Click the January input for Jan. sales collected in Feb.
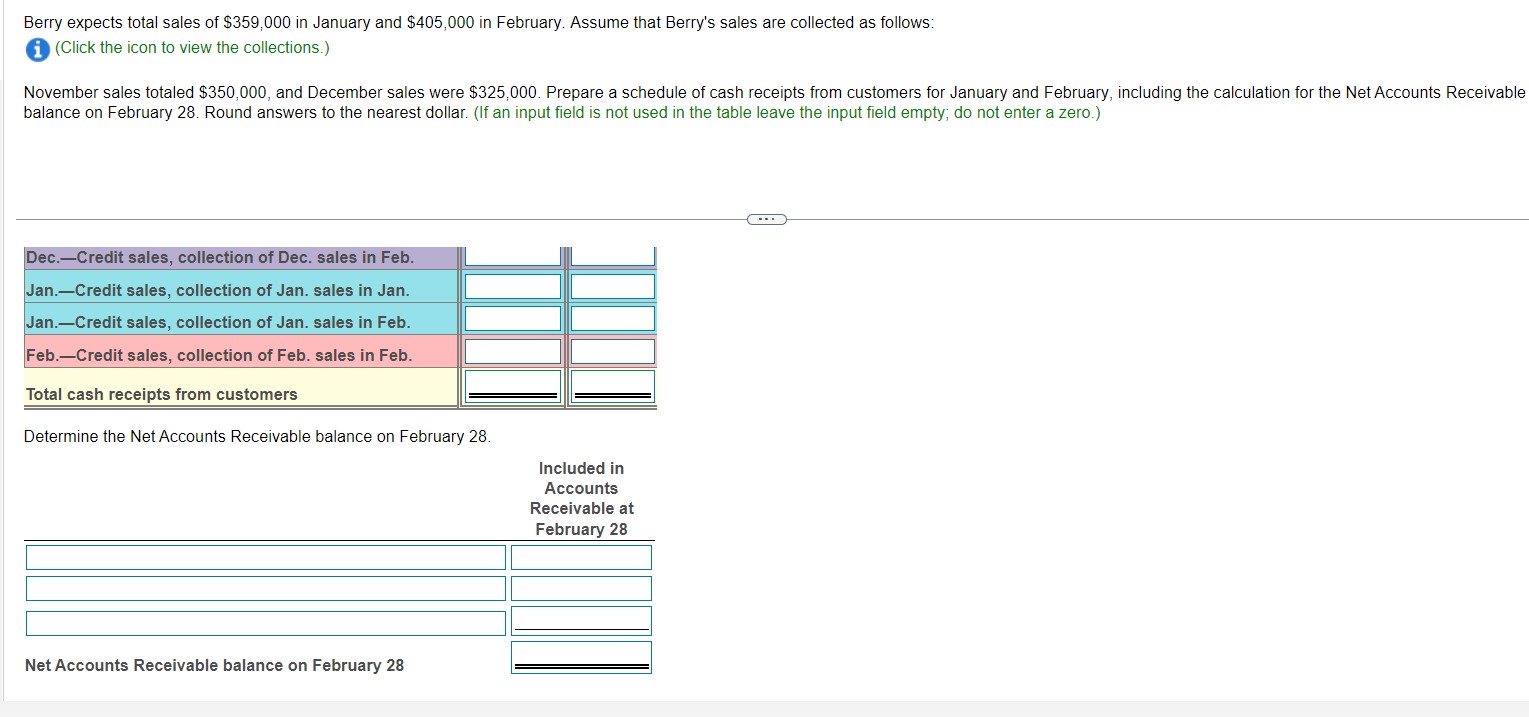Image resolution: width=1529 pixels, height=717 pixels. (511, 318)
